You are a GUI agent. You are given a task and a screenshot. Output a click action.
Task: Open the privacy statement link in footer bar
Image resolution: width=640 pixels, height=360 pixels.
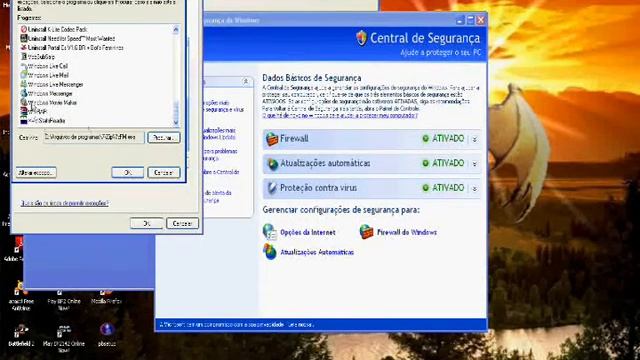[x=301, y=325]
